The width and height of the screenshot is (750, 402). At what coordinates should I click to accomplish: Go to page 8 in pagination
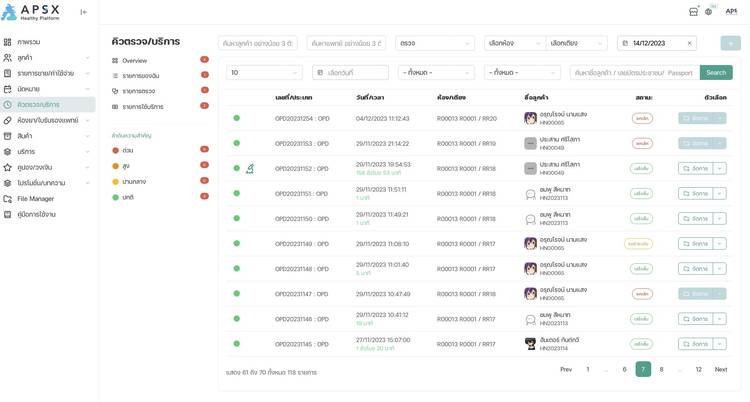(x=661, y=369)
